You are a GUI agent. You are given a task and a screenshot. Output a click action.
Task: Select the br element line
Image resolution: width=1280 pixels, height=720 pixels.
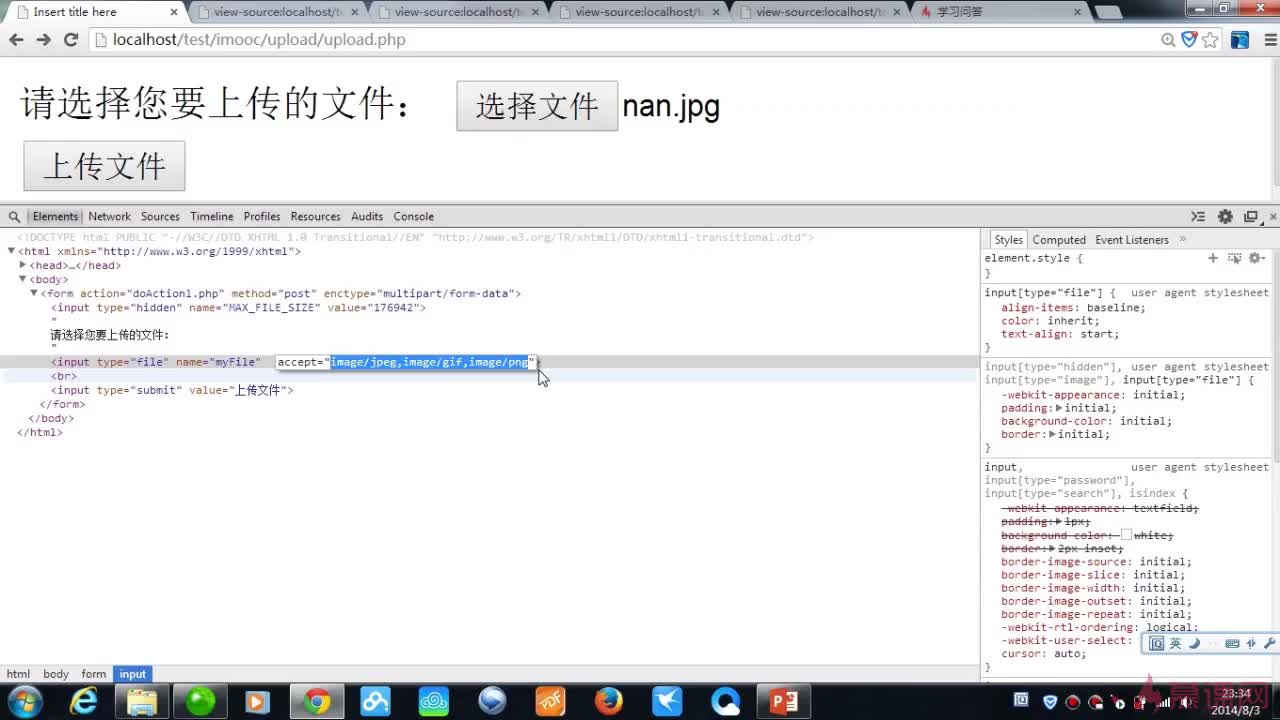[x=64, y=376]
